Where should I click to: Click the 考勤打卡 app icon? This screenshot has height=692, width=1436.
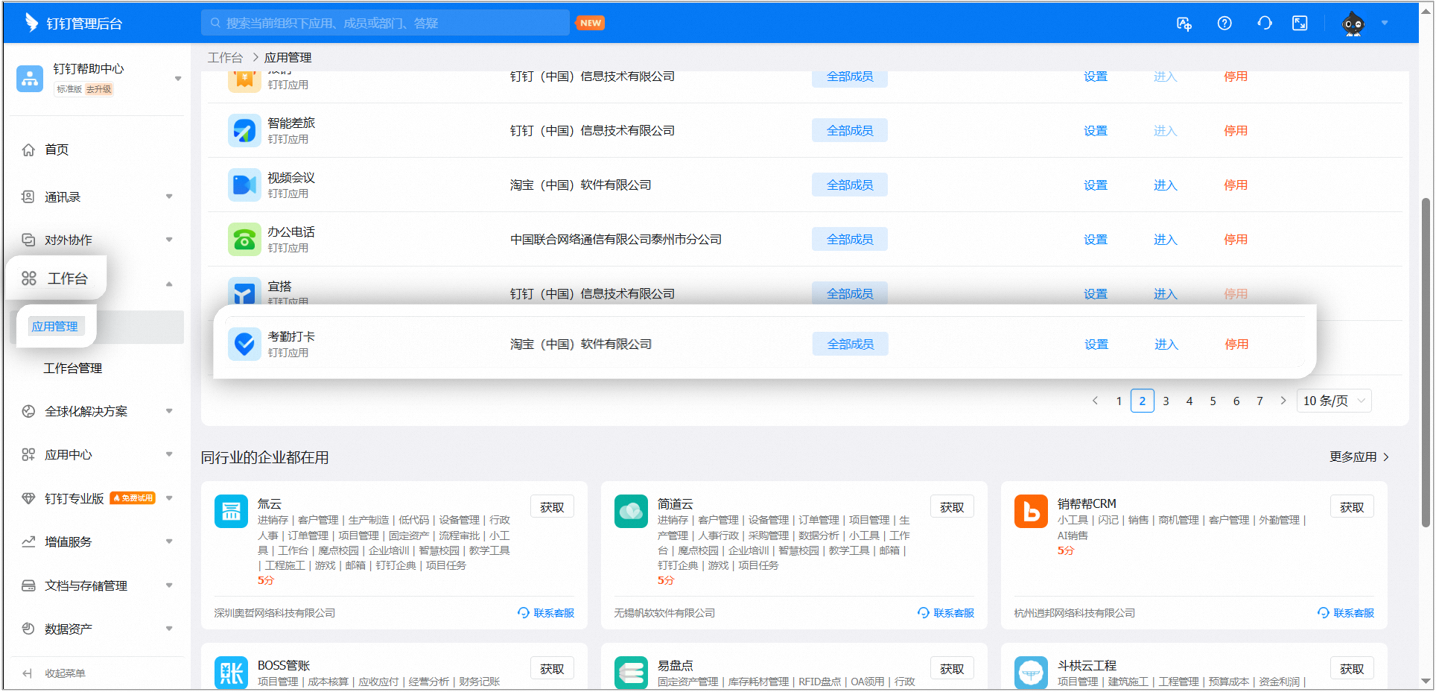coord(244,344)
